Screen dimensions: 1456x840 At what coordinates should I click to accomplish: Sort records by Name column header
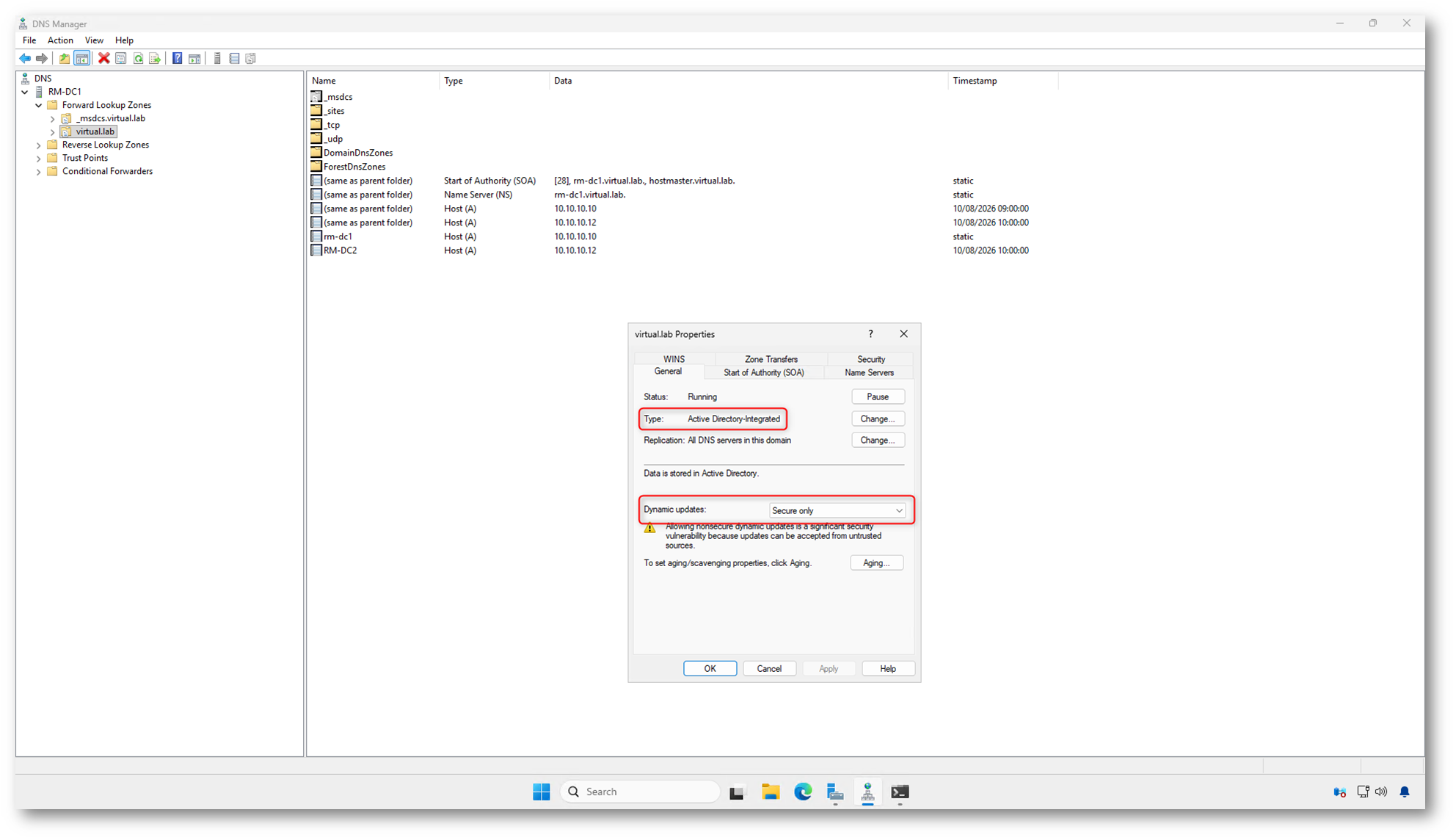click(373, 81)
